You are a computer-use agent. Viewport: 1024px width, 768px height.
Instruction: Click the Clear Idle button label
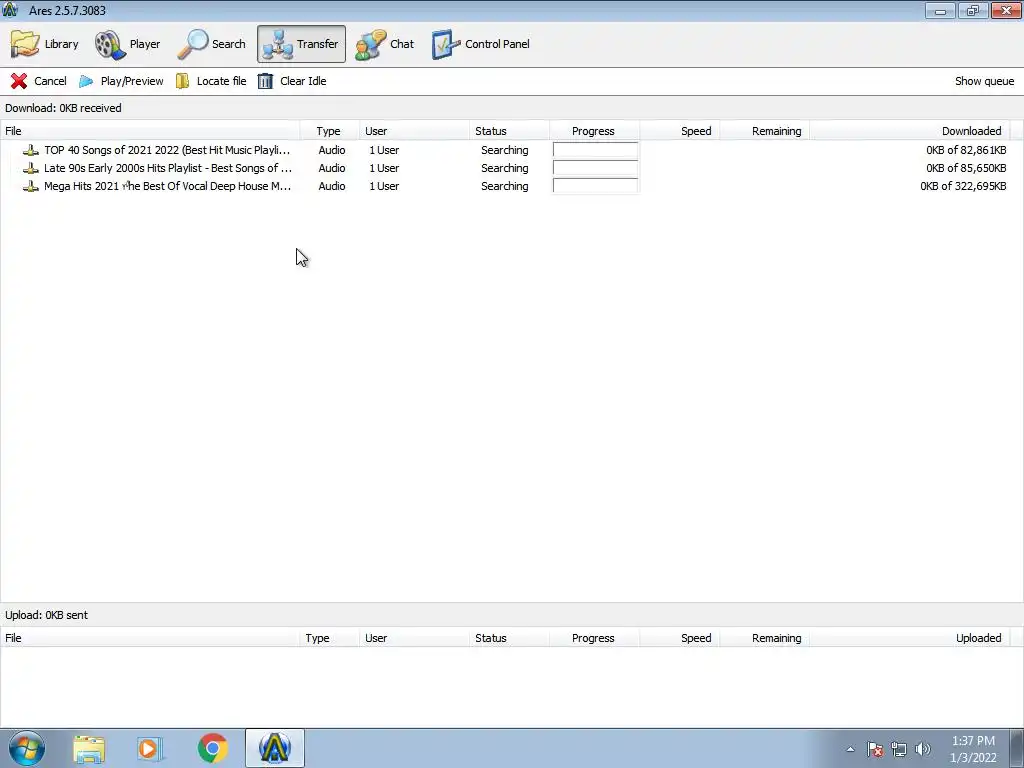[x=303, y=81]
